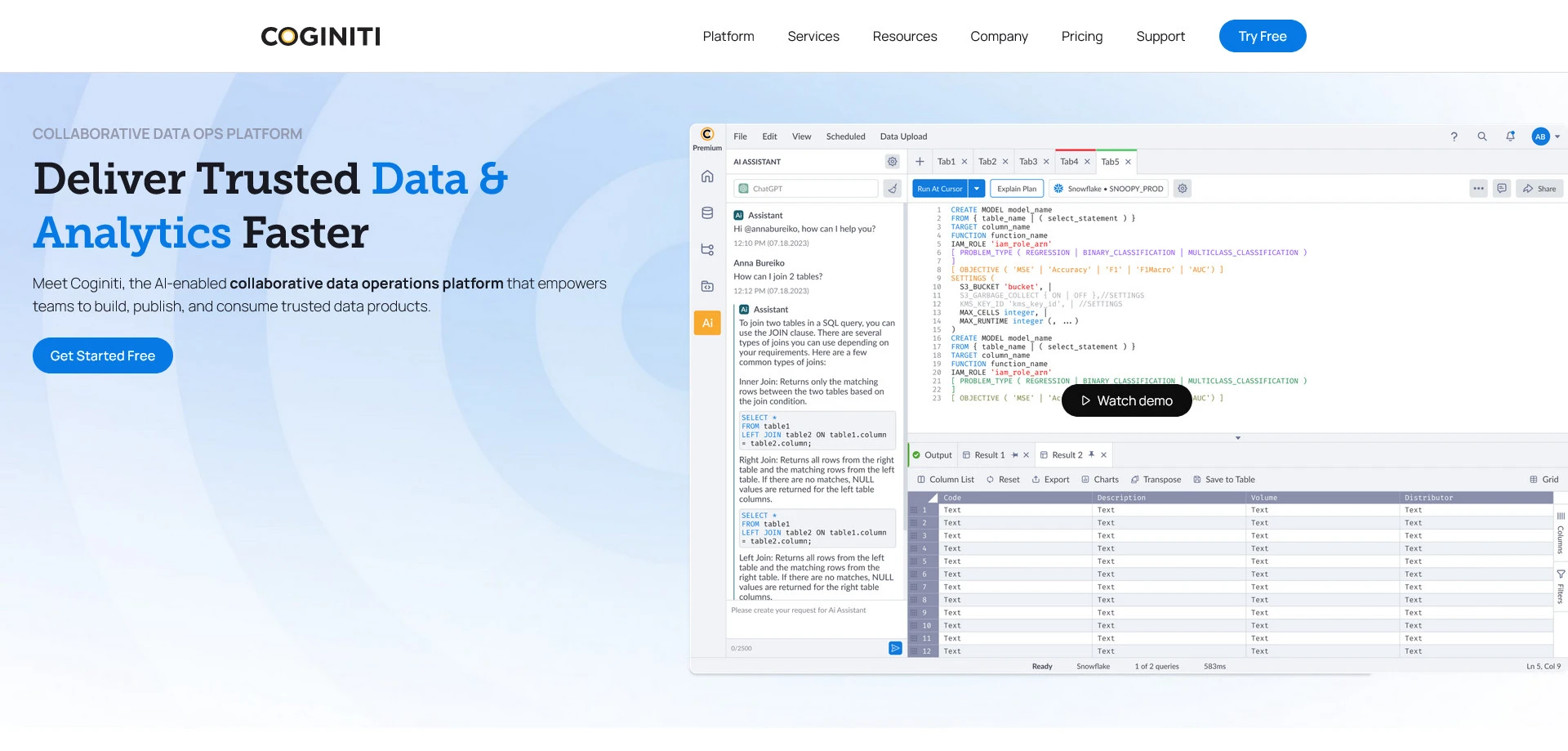Switch to Tab4
The width and height of the screenshot is (1568, 751).
click(x=1069, y=162)
